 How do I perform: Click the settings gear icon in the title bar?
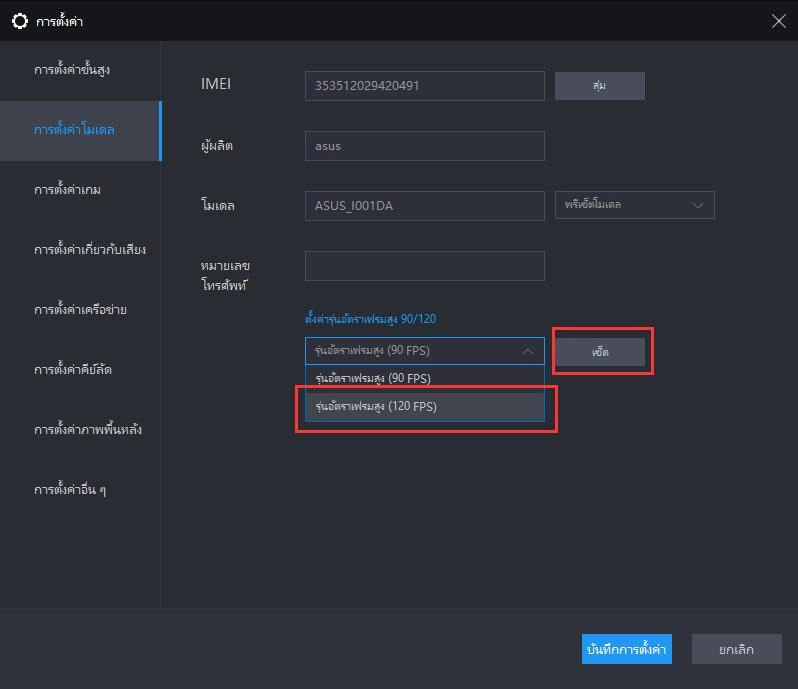[20, 21]
